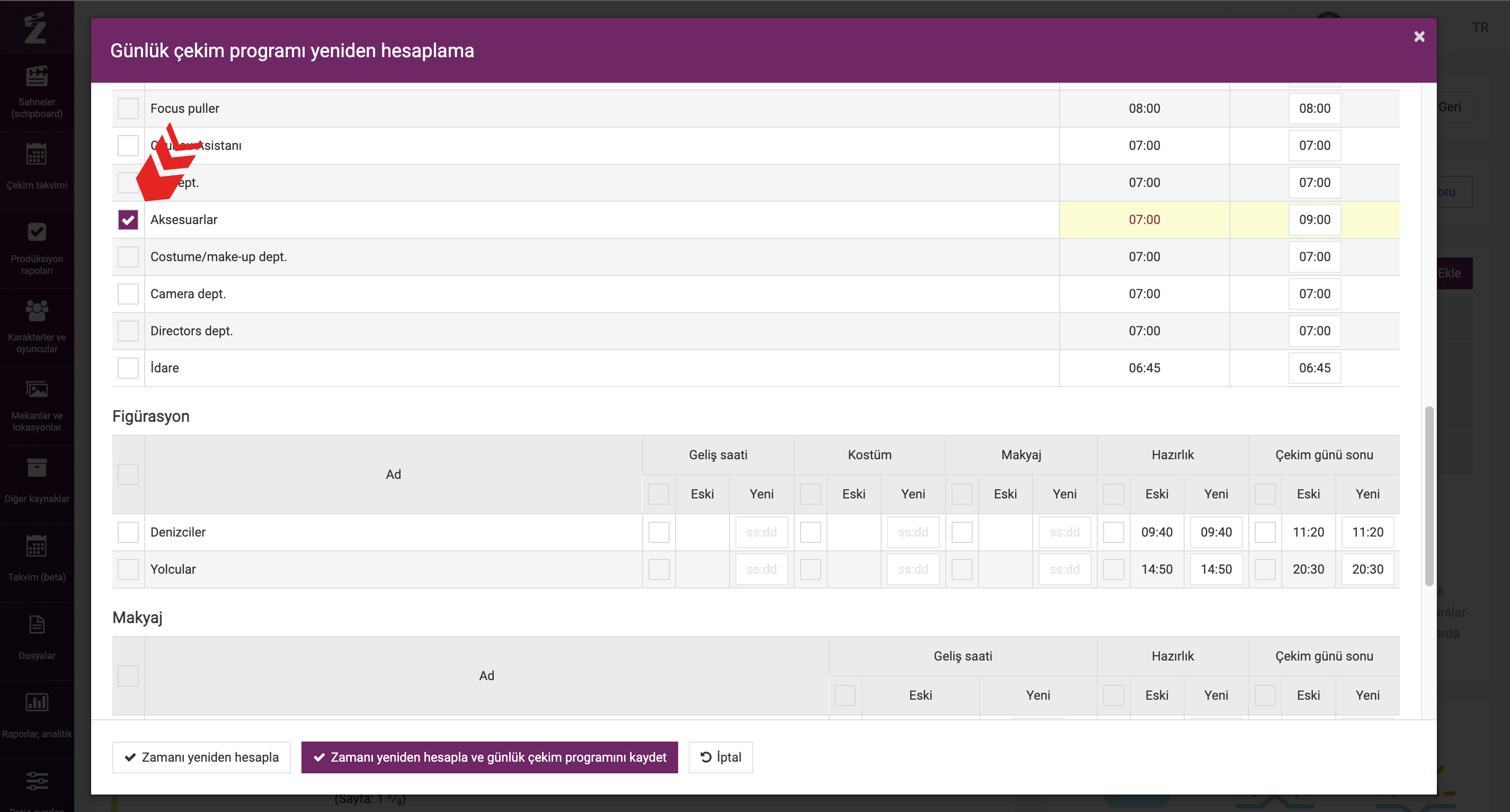Open Sahneler (stripboard) in the sidebar
Viewport: 1510px width, 812px height.
[x=37, y=92]
